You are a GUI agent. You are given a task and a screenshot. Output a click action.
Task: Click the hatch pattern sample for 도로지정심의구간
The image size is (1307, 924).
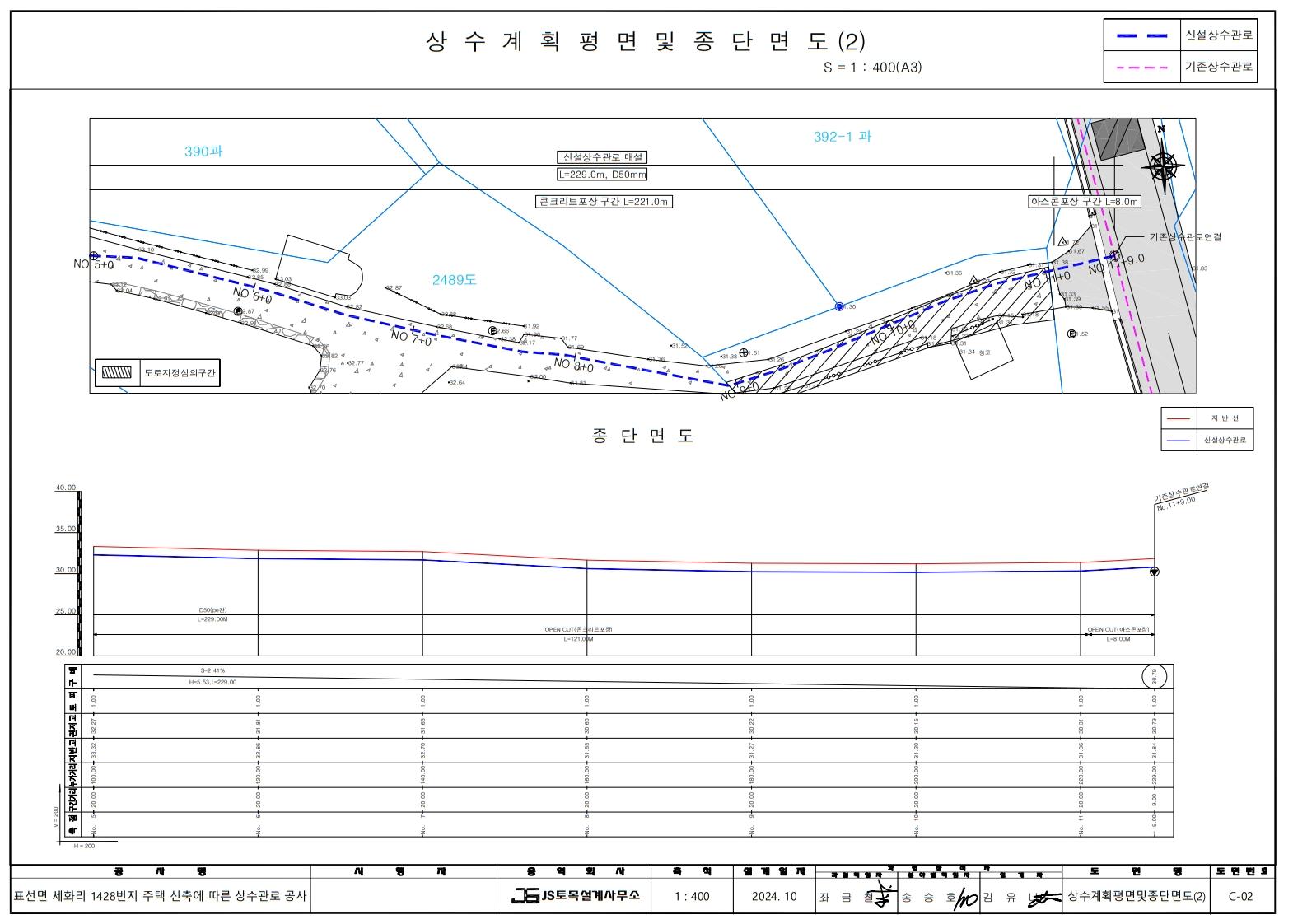click(117, 372)
